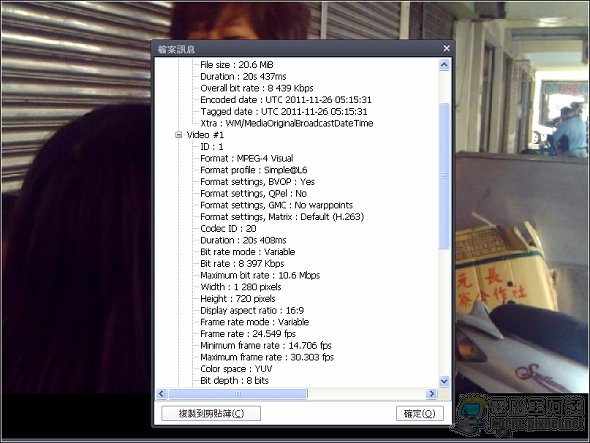Select the Overall bit rate entry
Screen dimensions: 590x443
click(x=257, y=88)
